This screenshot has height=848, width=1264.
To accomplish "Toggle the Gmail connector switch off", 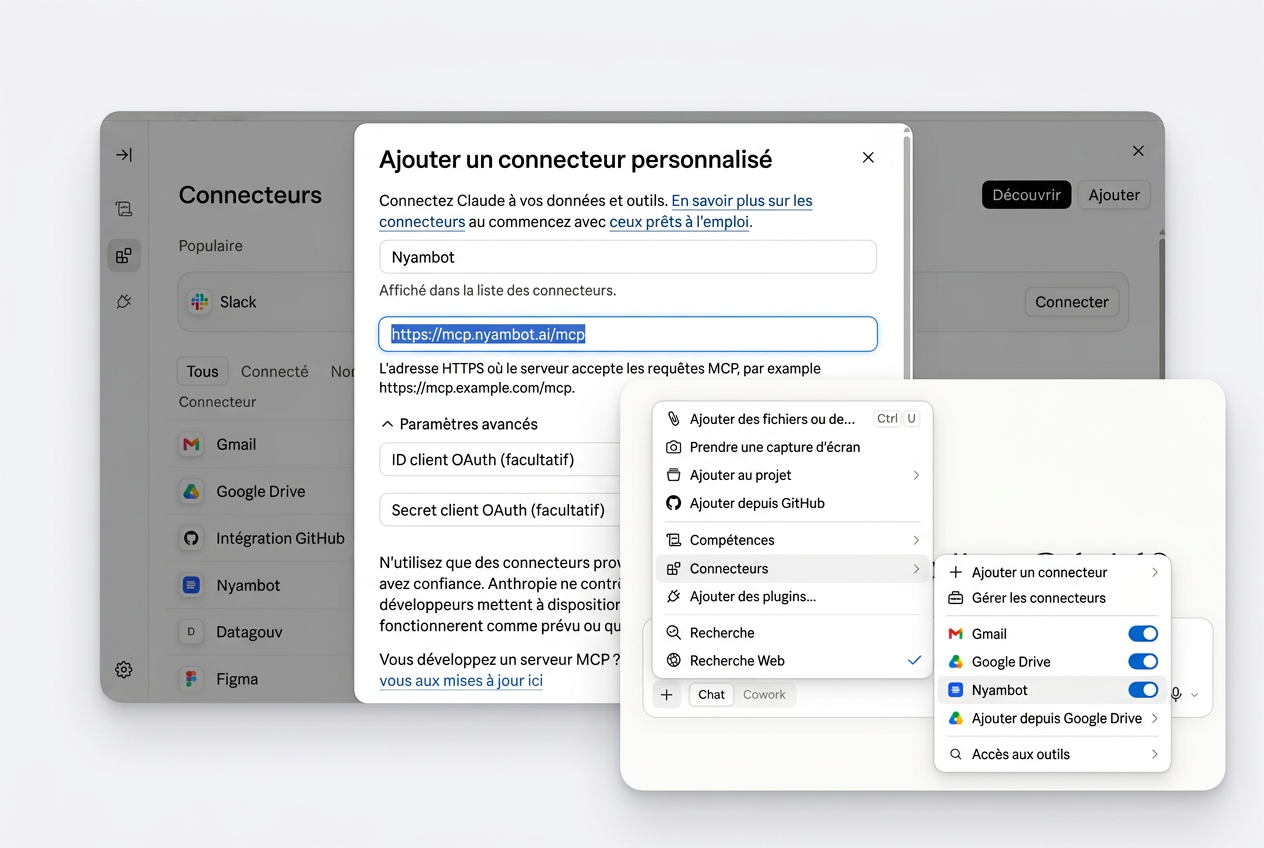I will pyautogui.click(x=1143, y=634).
